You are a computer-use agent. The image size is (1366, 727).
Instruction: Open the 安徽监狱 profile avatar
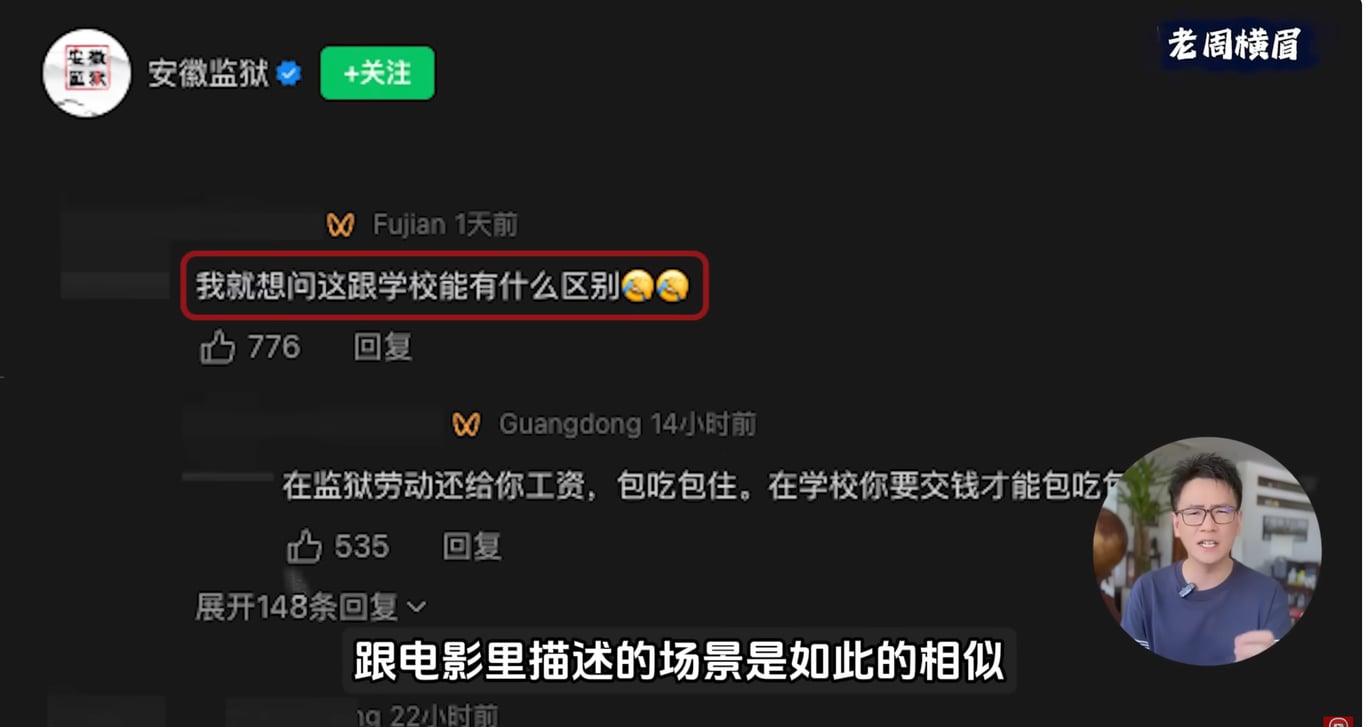[86, 73]
